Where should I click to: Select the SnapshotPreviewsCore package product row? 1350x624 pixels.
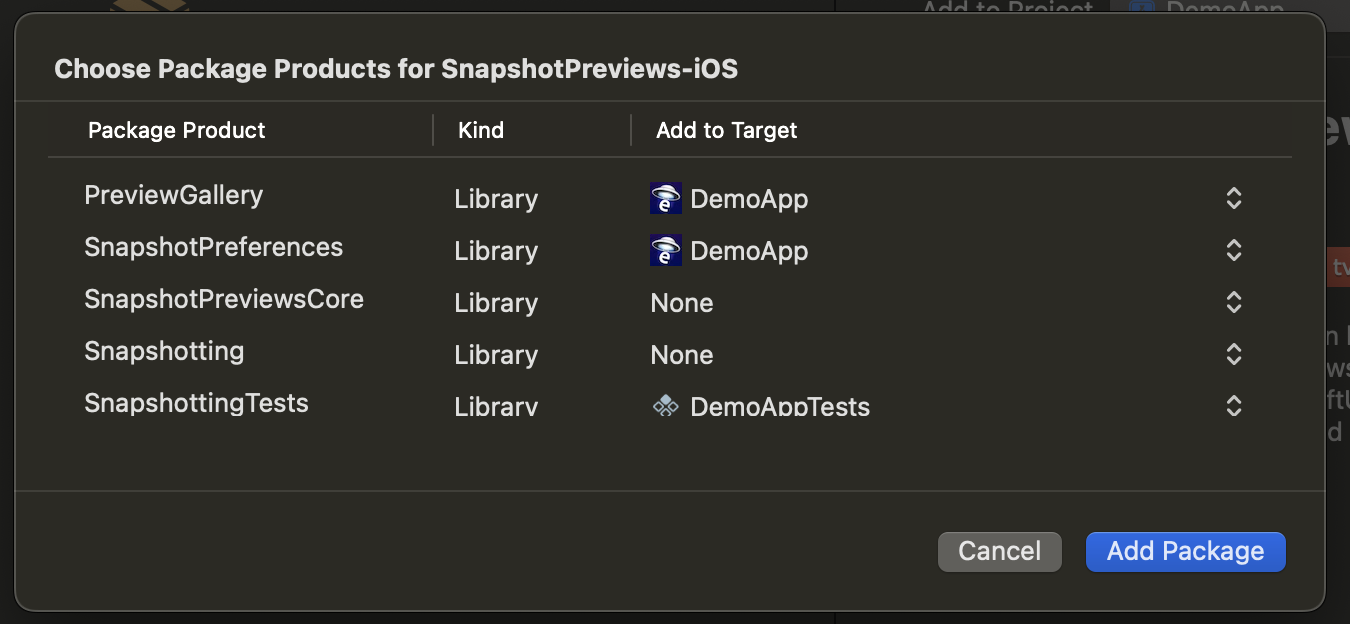[223, 300]
